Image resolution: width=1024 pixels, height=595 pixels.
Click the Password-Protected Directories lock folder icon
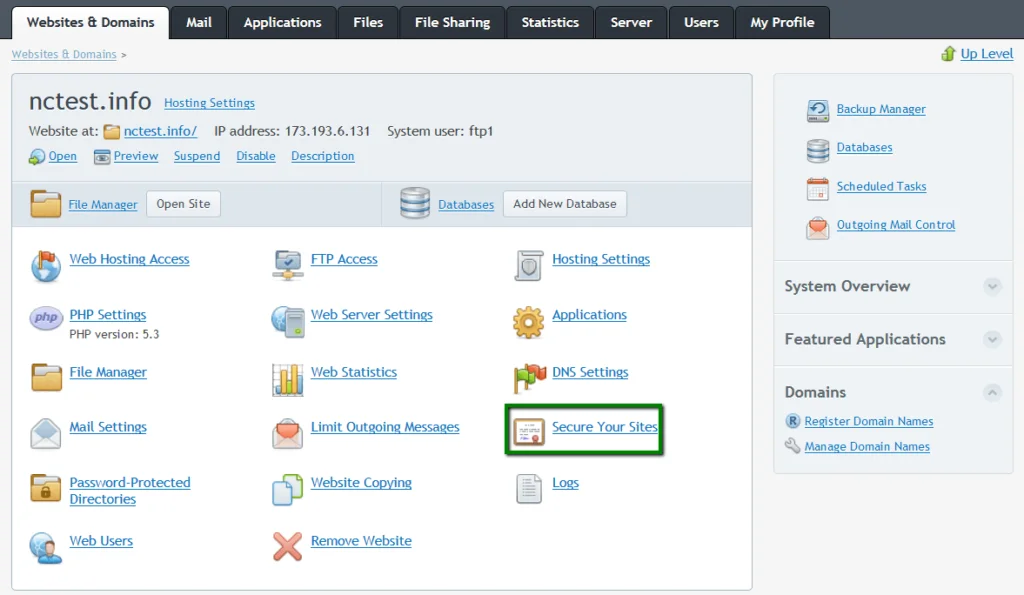click(x=46, y=488)
